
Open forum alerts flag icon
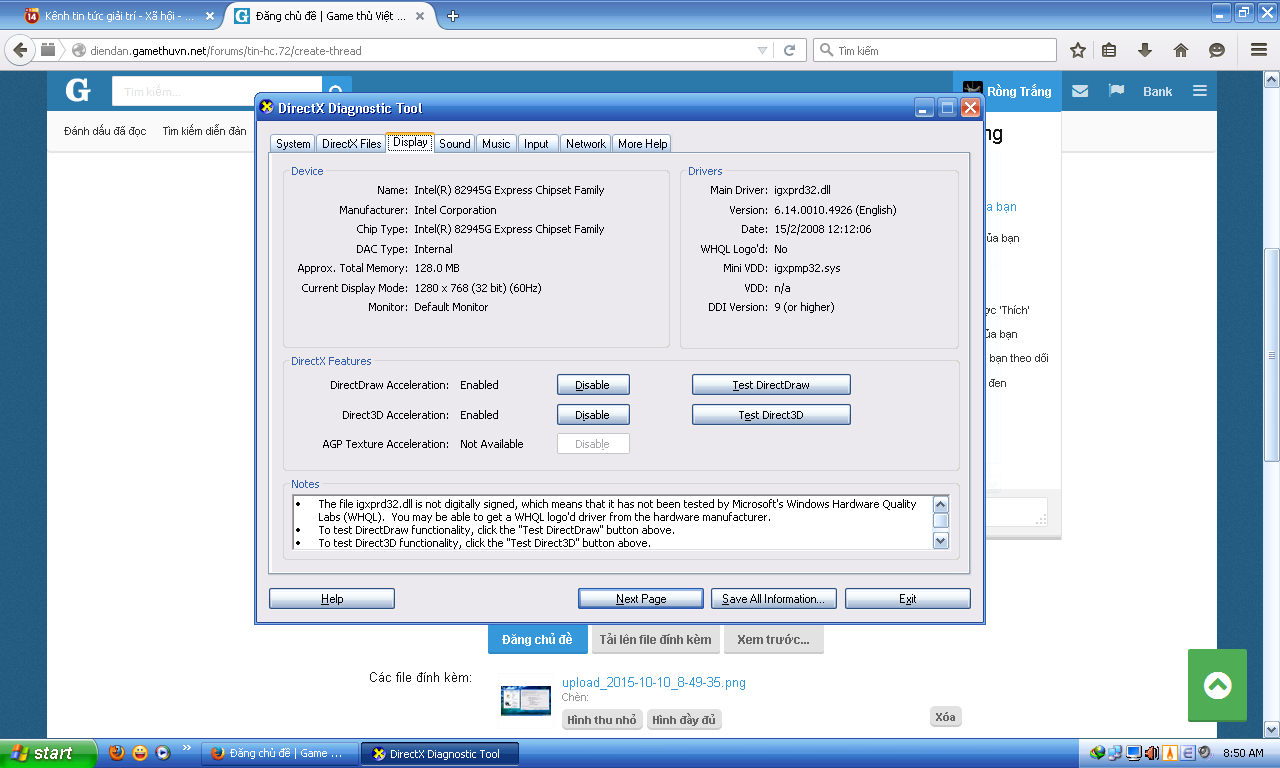pyautogui.click(x=1116, y=91)
